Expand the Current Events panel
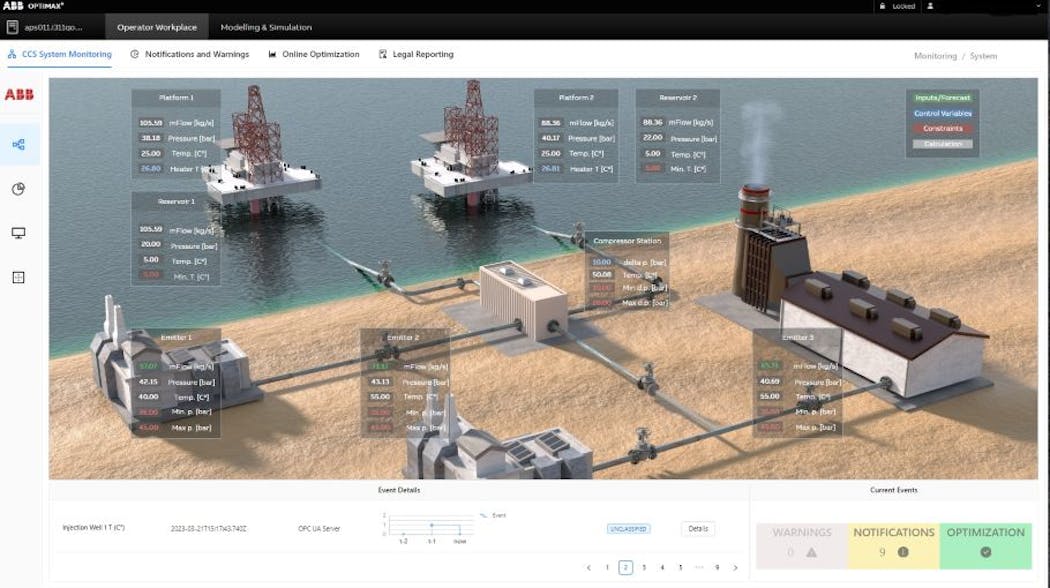Screen dimensions: 1050x588 tap(893, 489)
